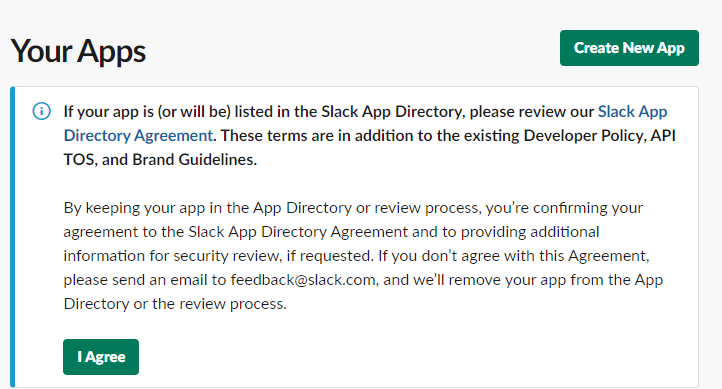
Task: Click the feedback@slack.com email text
Action: tap(303, 280)
